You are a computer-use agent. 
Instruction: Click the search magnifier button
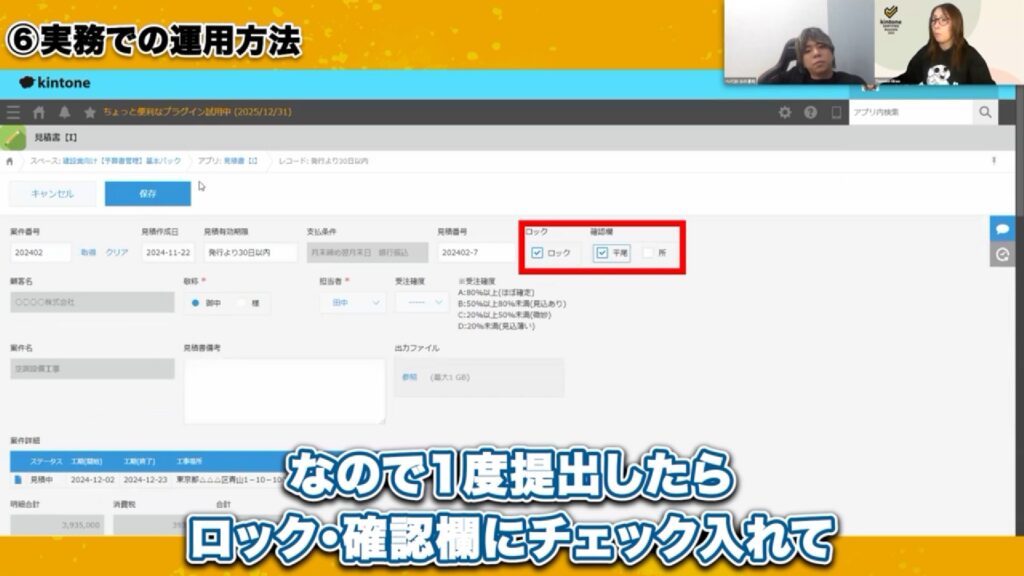point(985,112)
